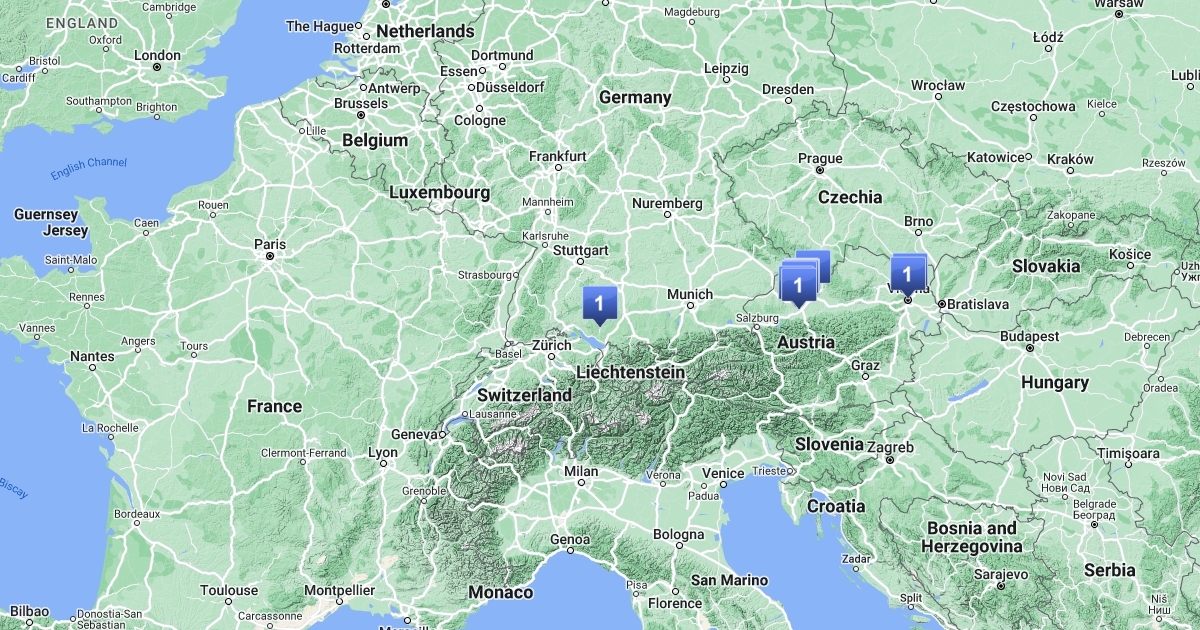Screen dimensions: 1200x630
Task: Click the blue marker near Lake Constance
Action: click(599, 303)
